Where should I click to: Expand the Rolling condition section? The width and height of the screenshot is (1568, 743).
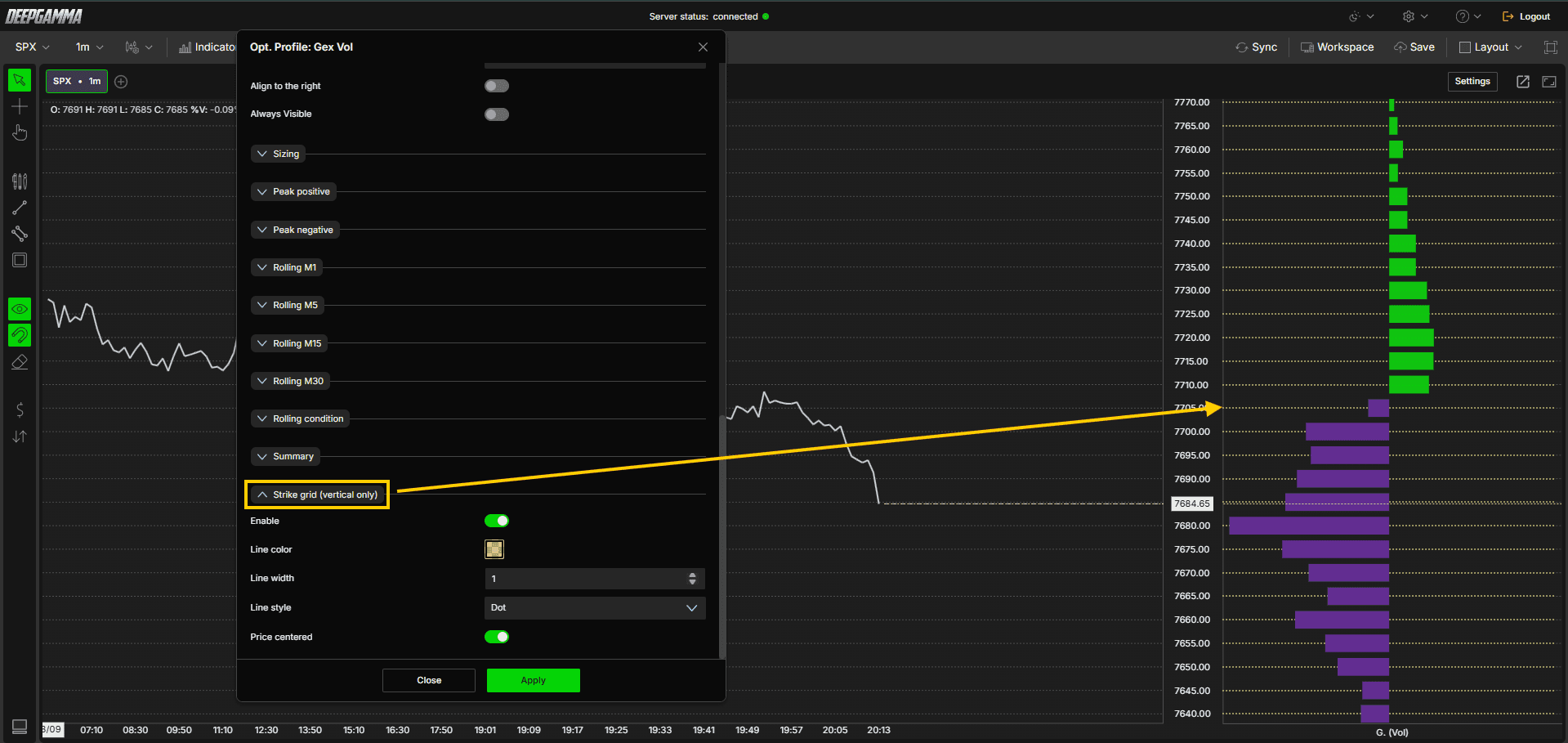coord(300,418)
